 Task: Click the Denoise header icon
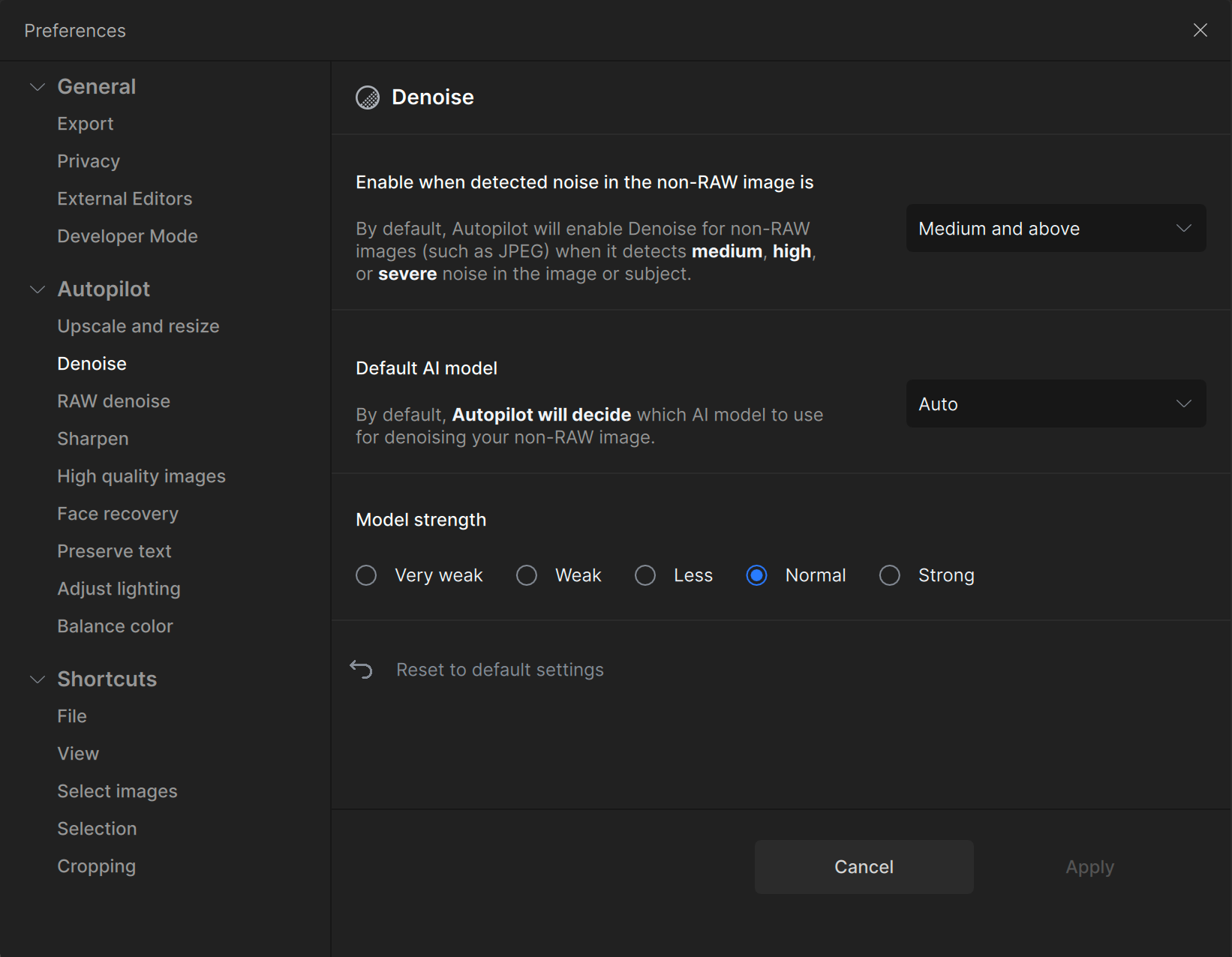click(x=368, y=97)
